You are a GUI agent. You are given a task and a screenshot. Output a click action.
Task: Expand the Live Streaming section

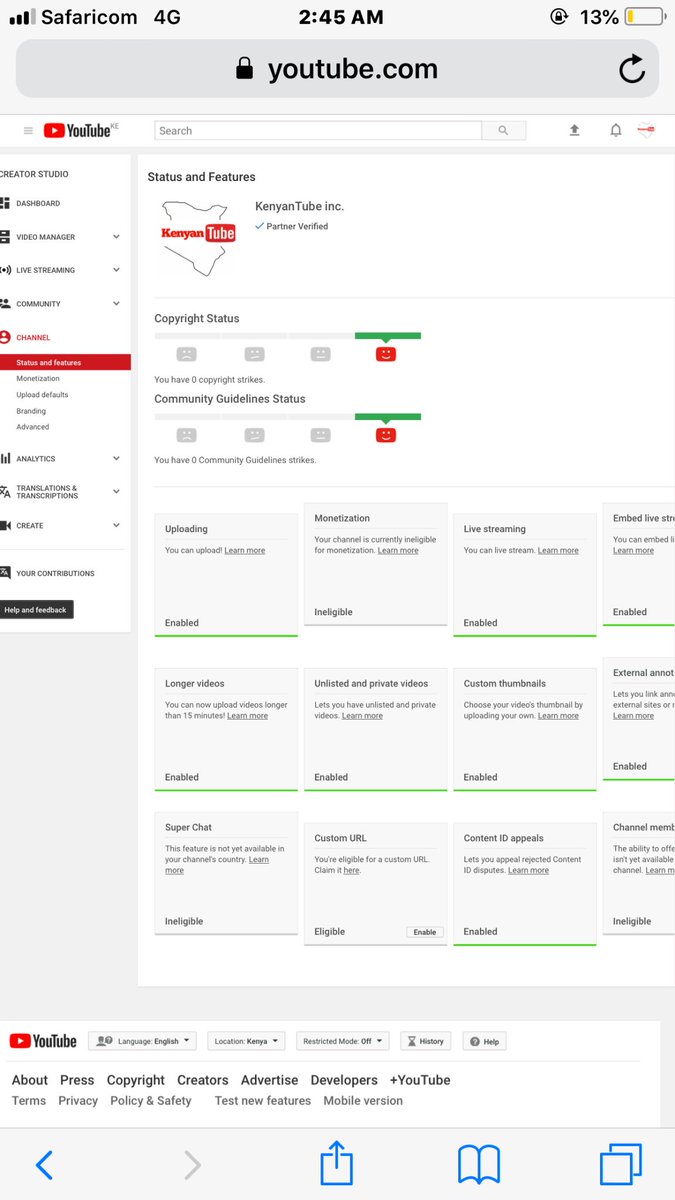(116, 270)
